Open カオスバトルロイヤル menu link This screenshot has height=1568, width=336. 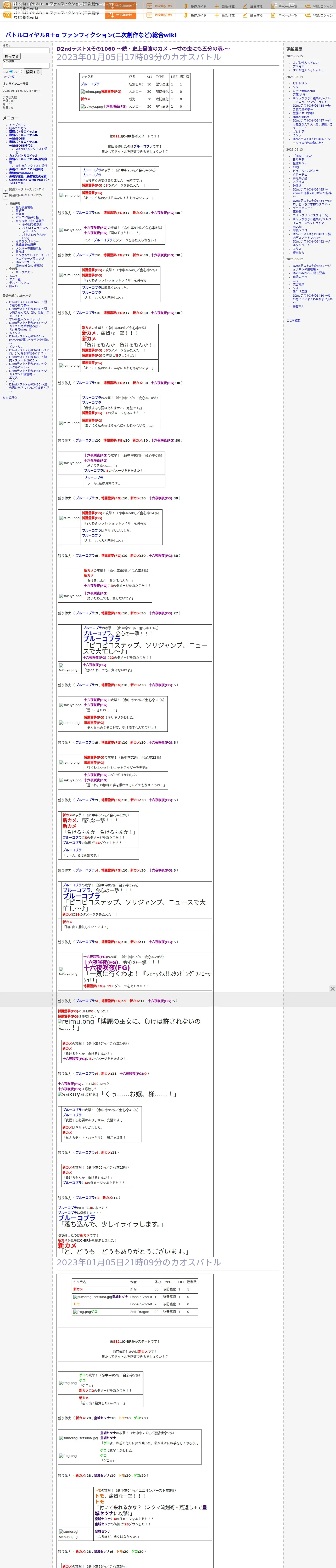click(23, 156)
